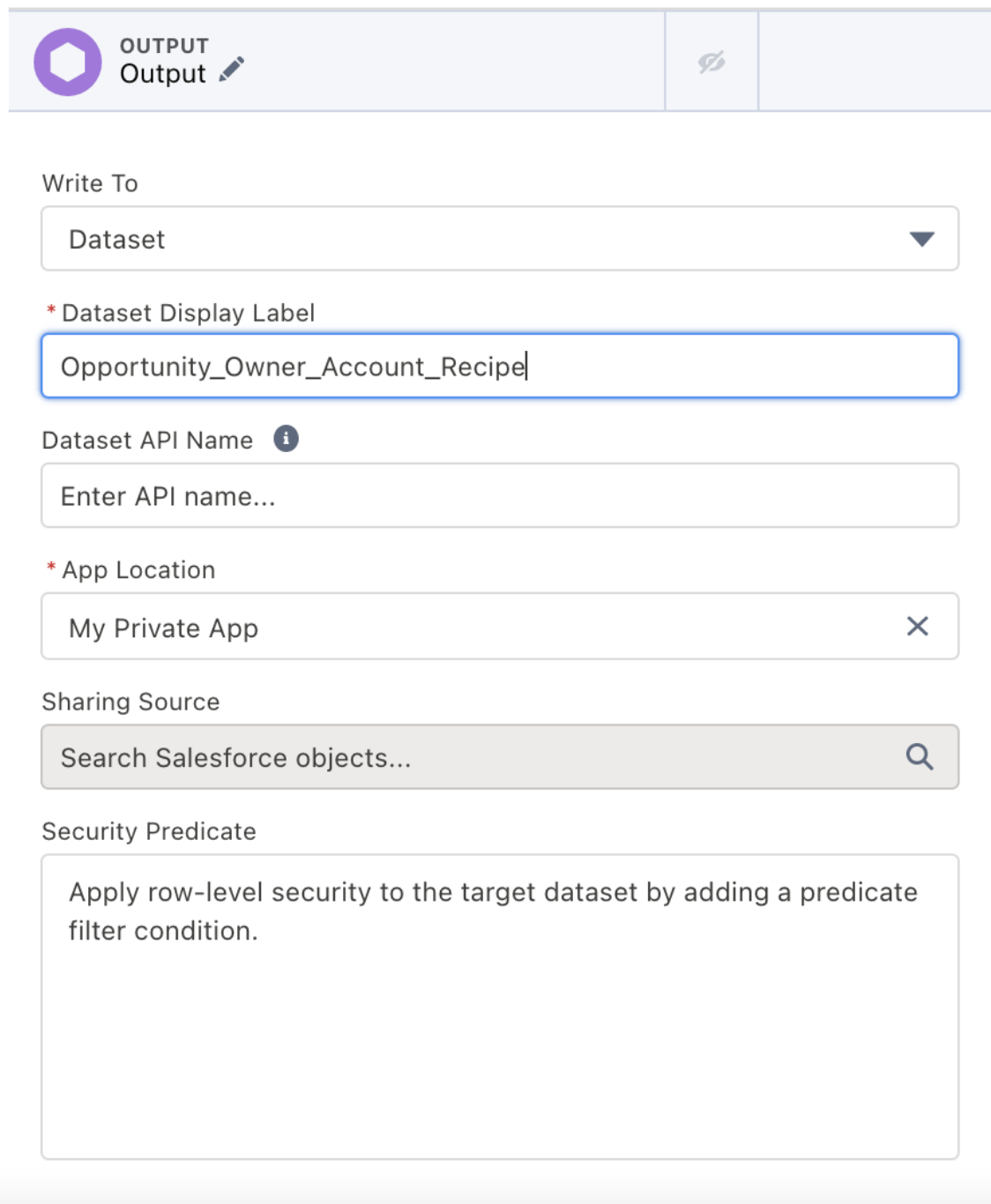Screen dimensions: 991x1204
Task: Click the App Location label
Action: (138, 570)
